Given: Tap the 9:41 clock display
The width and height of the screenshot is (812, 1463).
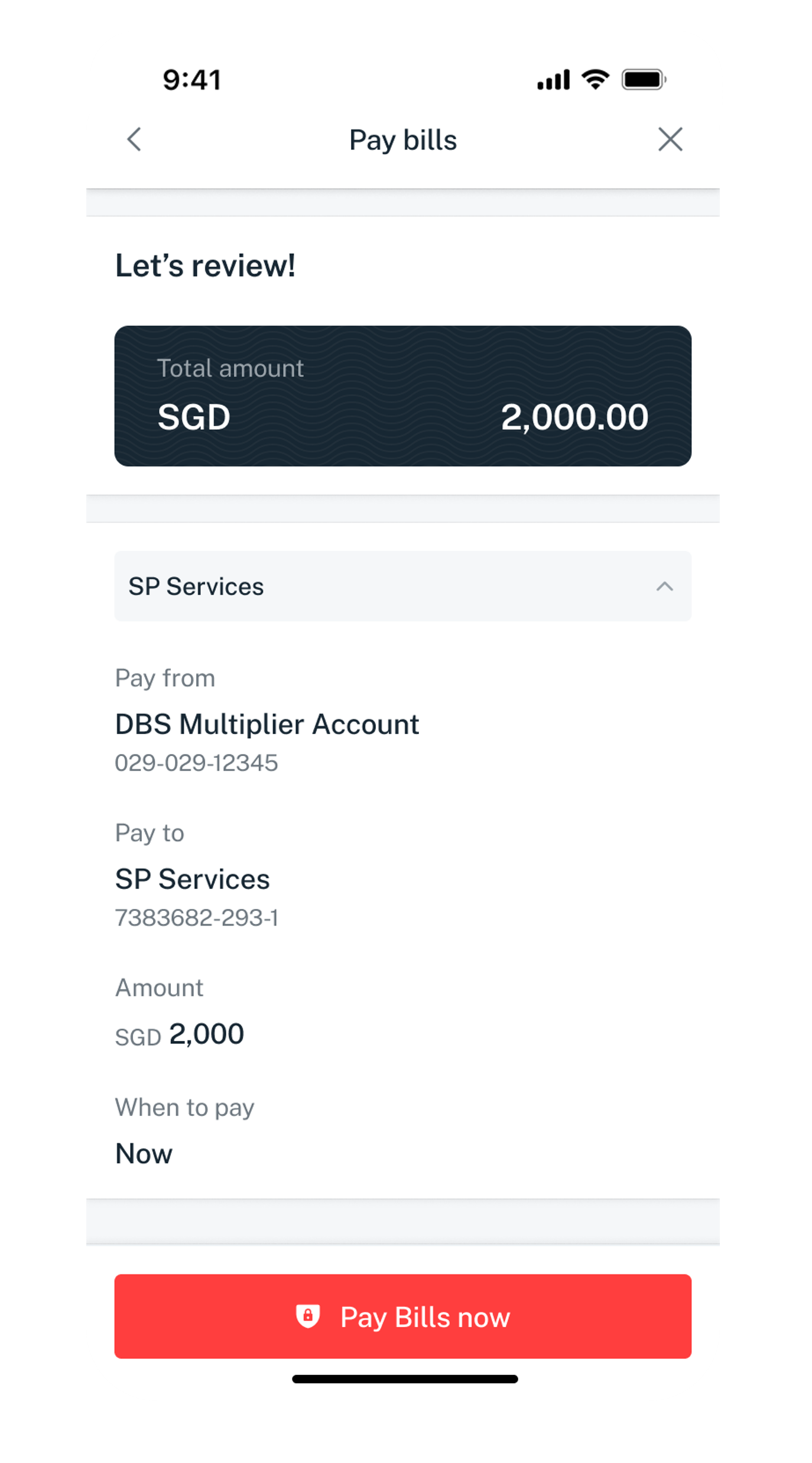Looking at the screenshot, I should click(x=192, y=80).
